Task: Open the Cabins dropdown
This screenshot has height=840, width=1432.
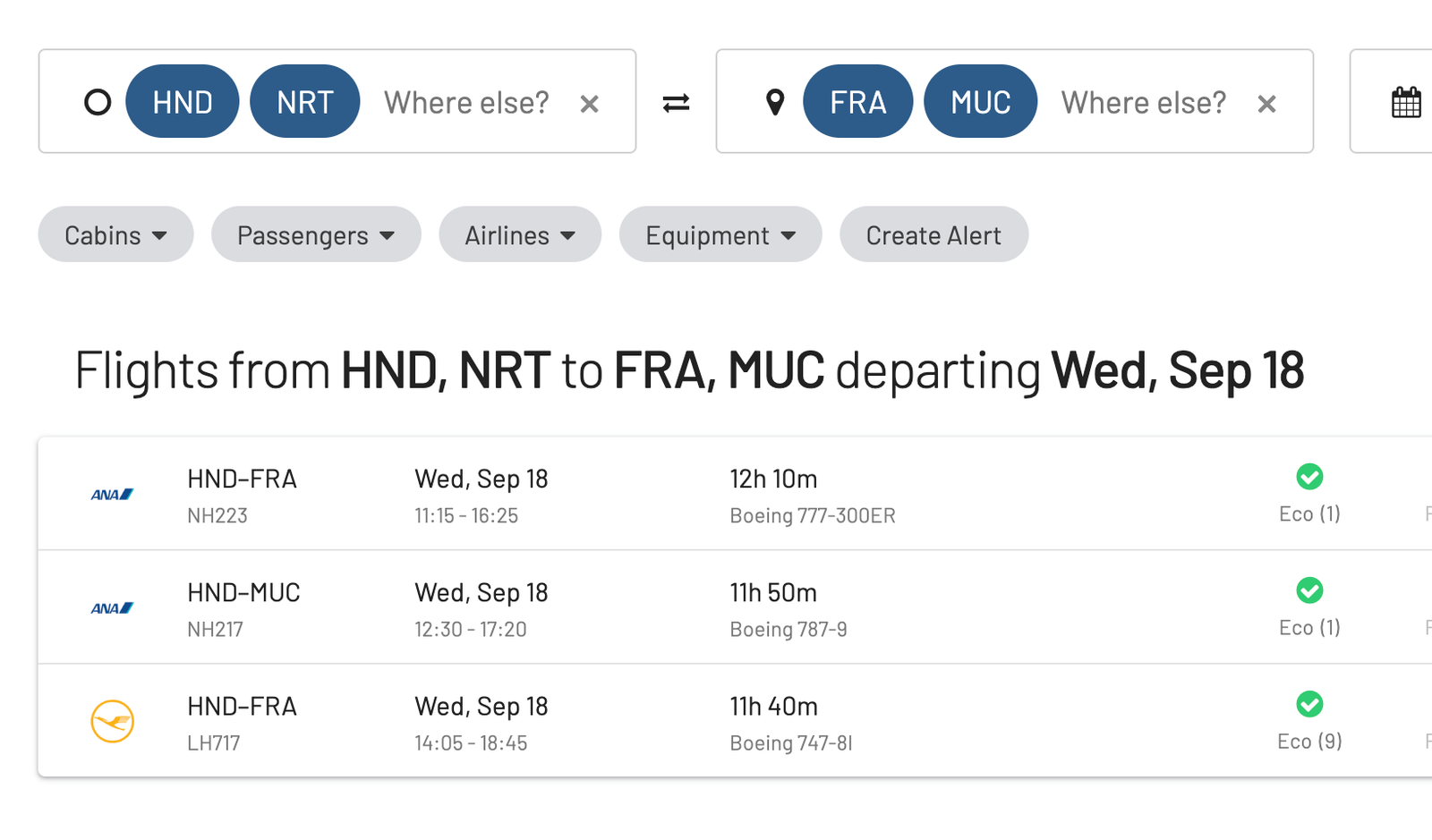Action: pos(115,234)
